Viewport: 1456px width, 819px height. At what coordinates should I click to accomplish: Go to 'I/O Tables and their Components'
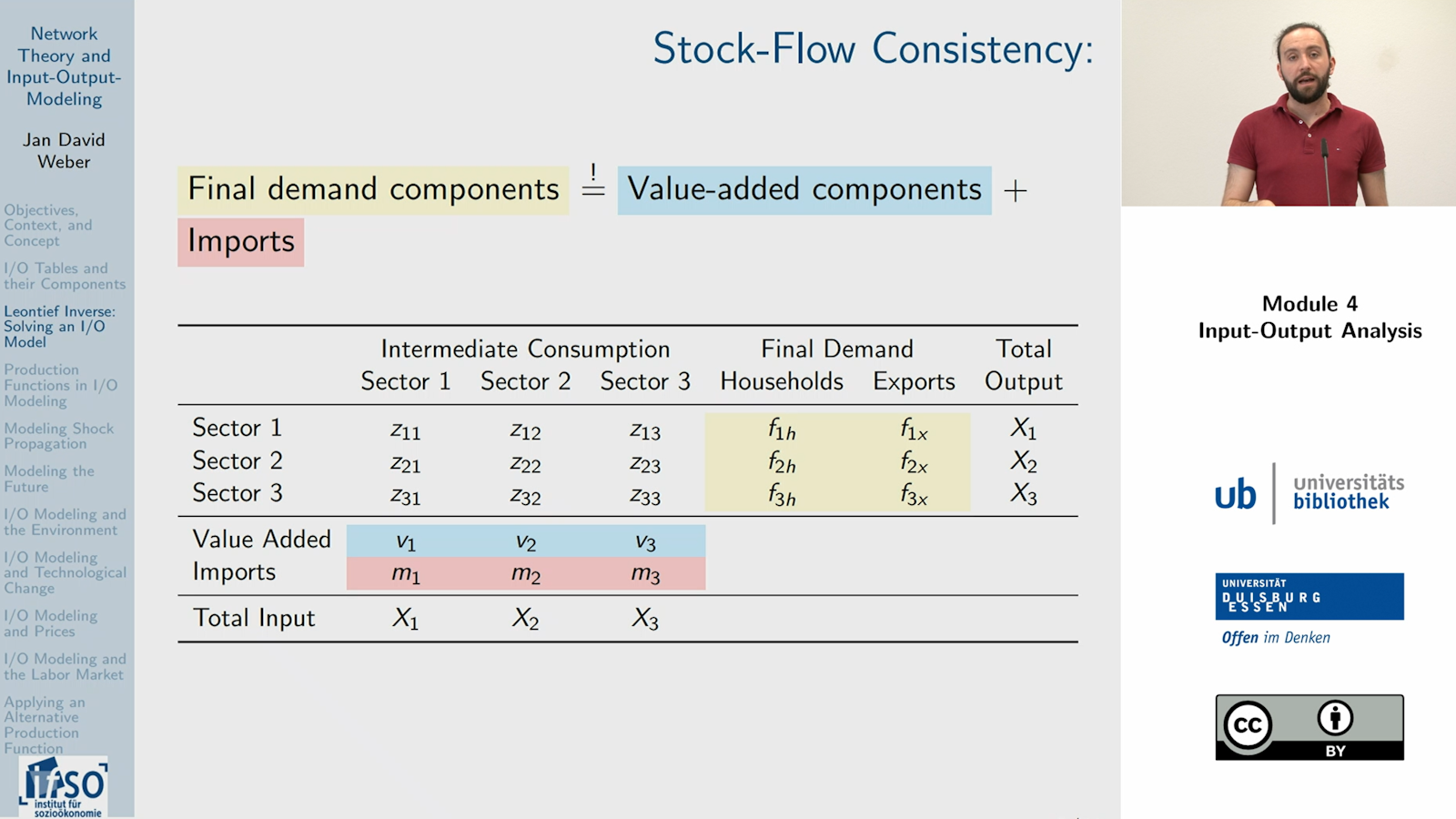pyautogui.click(x=65, y=276)
